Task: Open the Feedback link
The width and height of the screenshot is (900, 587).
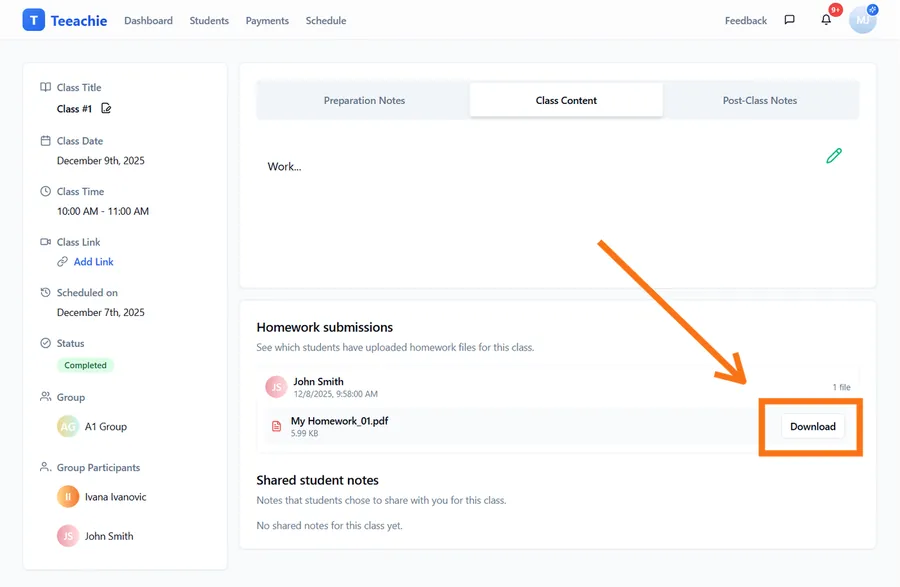Action: click(x=745, y=19)
